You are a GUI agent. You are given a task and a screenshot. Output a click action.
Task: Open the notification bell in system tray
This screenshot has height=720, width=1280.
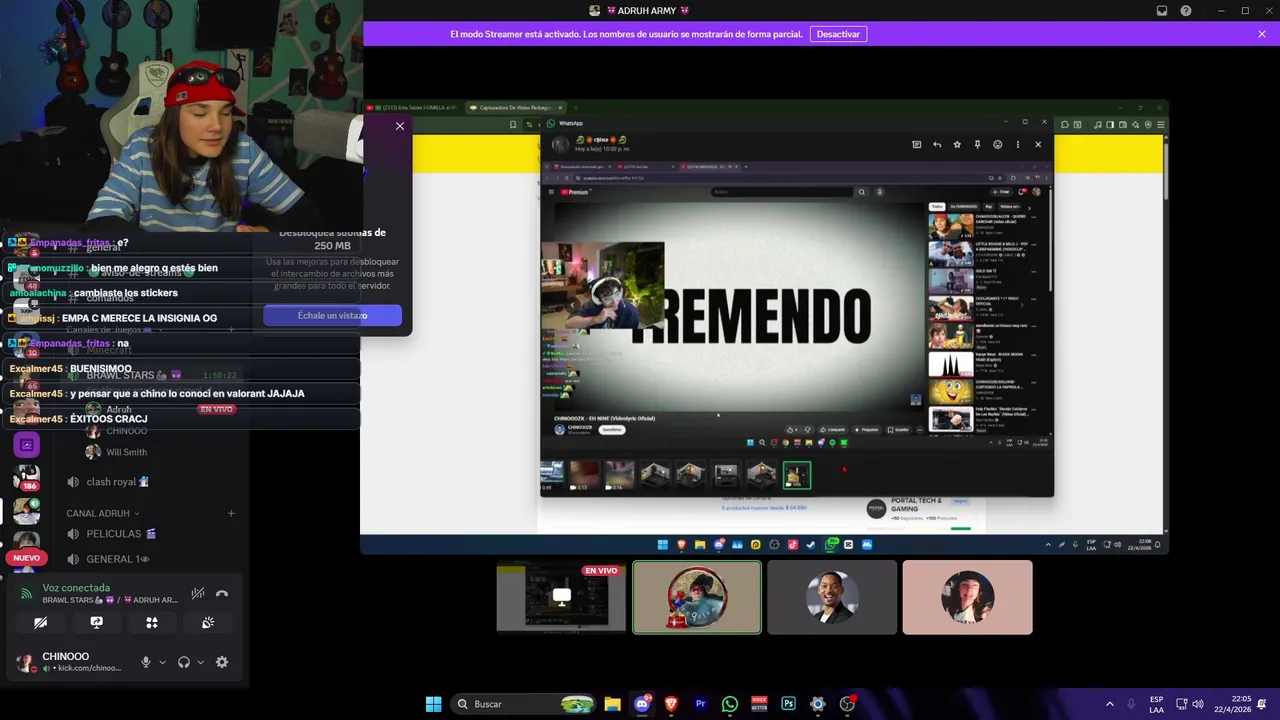(1262, 704)
